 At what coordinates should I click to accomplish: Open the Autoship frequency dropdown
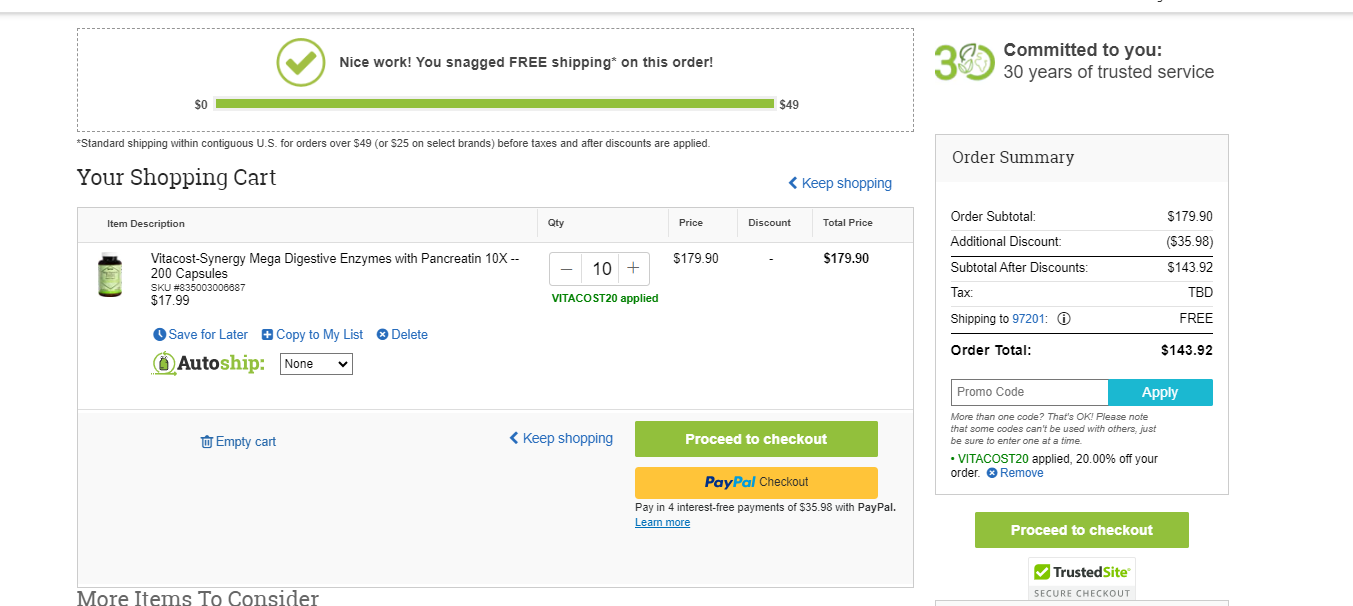(316, 364)
